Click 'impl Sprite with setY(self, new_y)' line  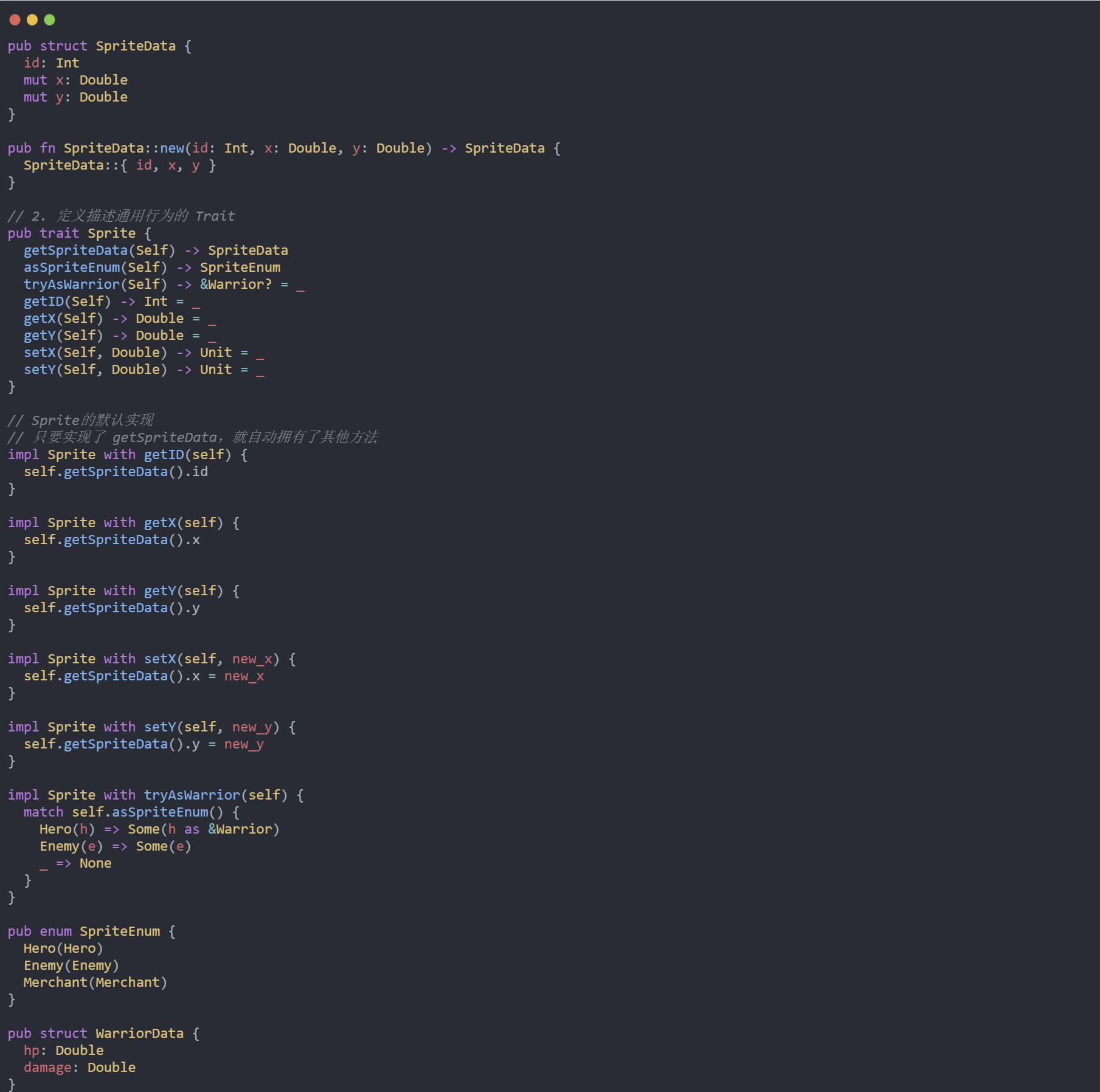click(152, 727)
